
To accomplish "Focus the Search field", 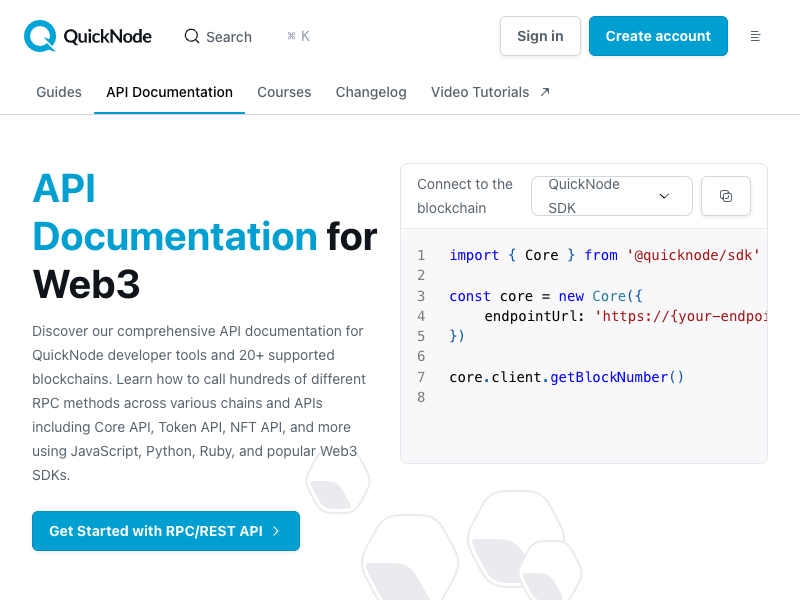I will point(247,36).
